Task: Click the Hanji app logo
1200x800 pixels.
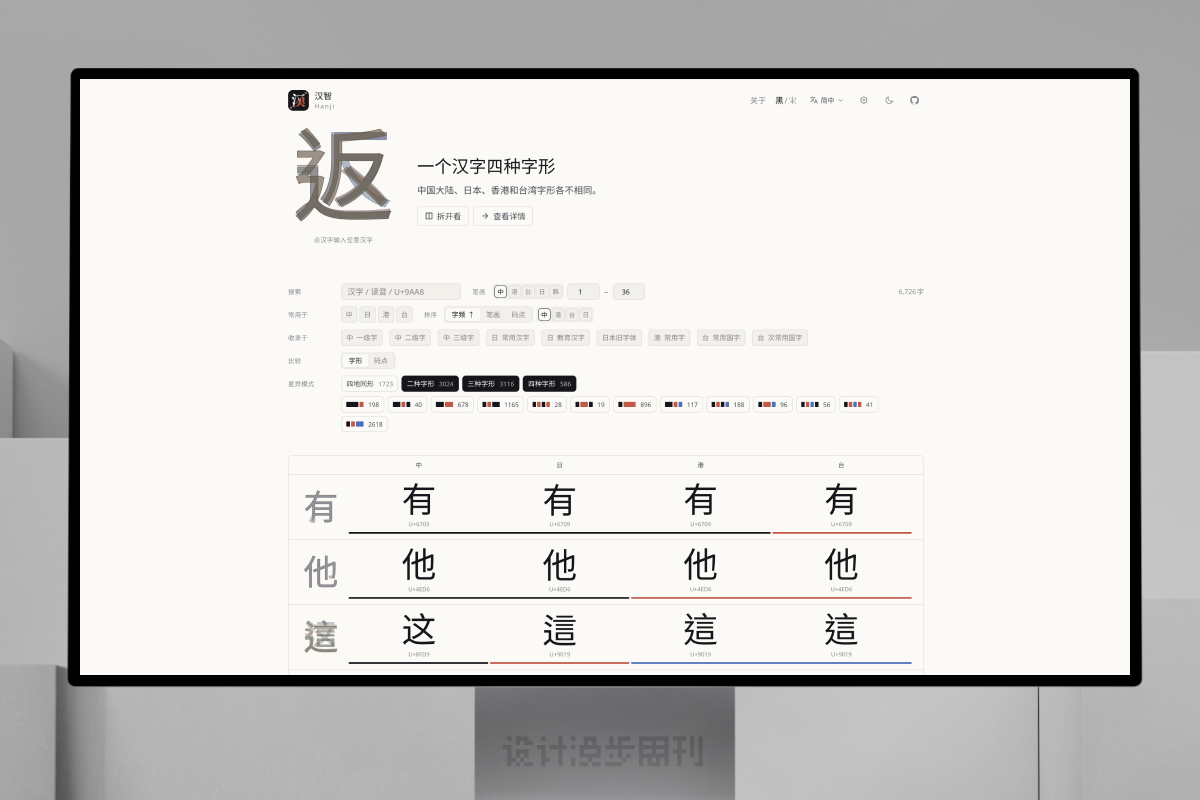Action: (x=298, y=100)
